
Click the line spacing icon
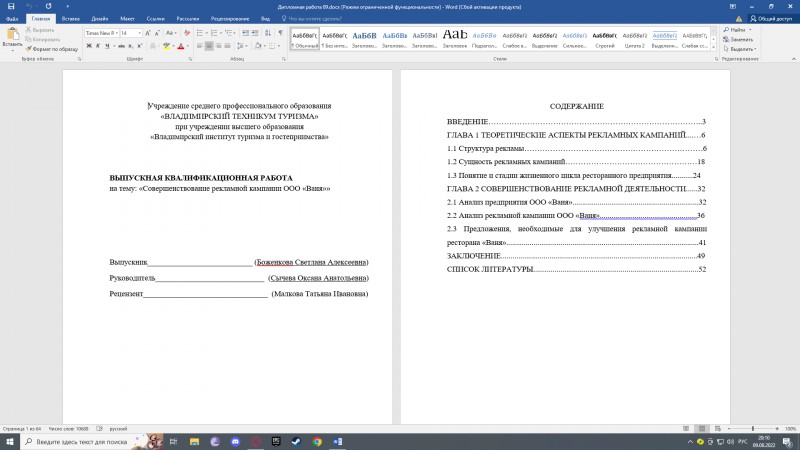(x=240, y=46)
